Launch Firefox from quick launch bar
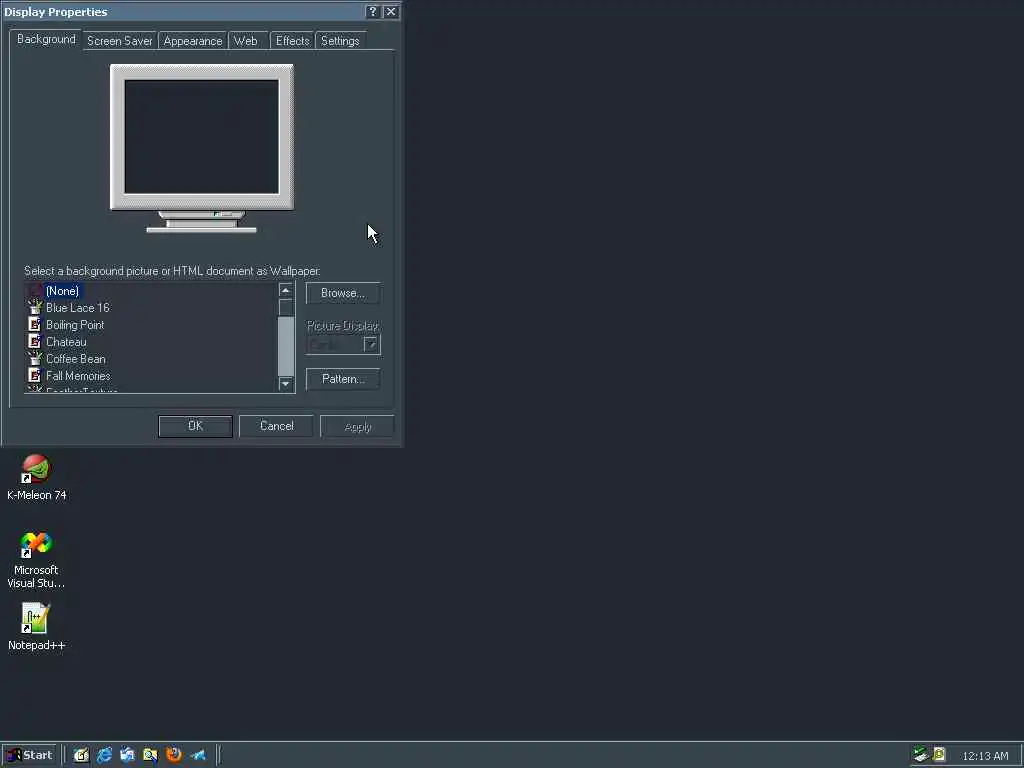 (x=174, y=755)
